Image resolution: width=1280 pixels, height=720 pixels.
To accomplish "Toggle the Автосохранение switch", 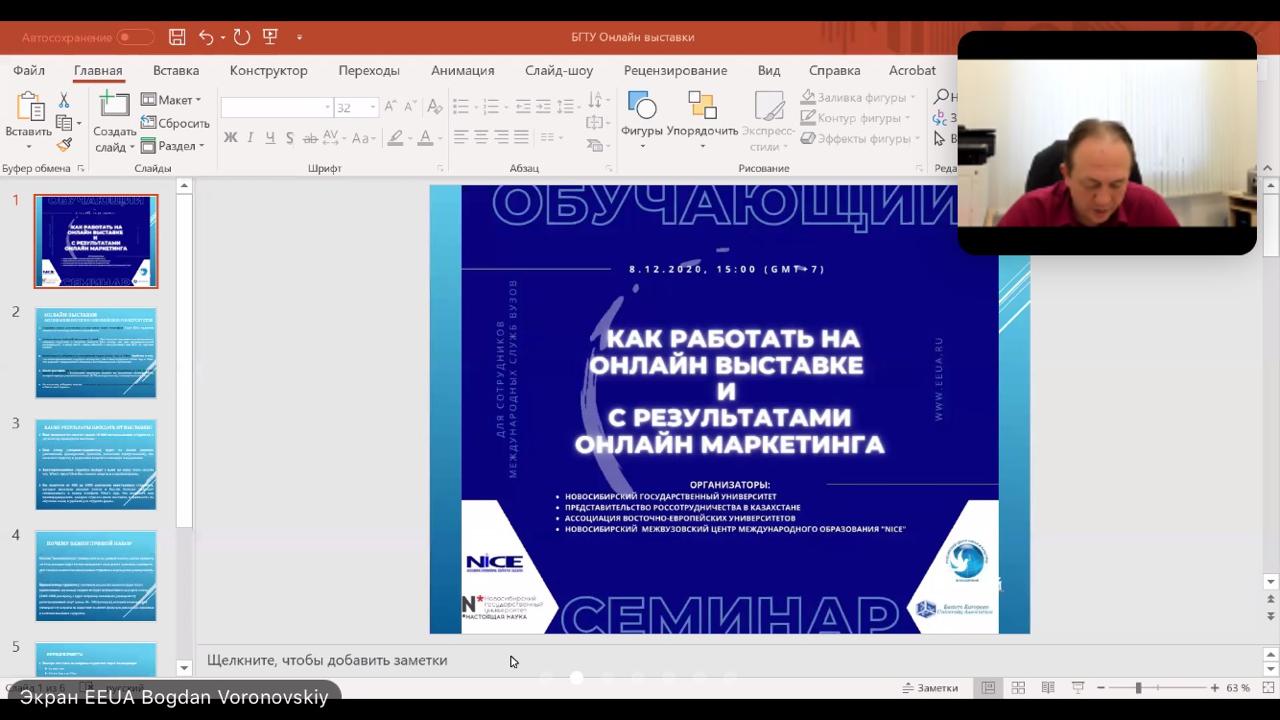I will point(135,37).
